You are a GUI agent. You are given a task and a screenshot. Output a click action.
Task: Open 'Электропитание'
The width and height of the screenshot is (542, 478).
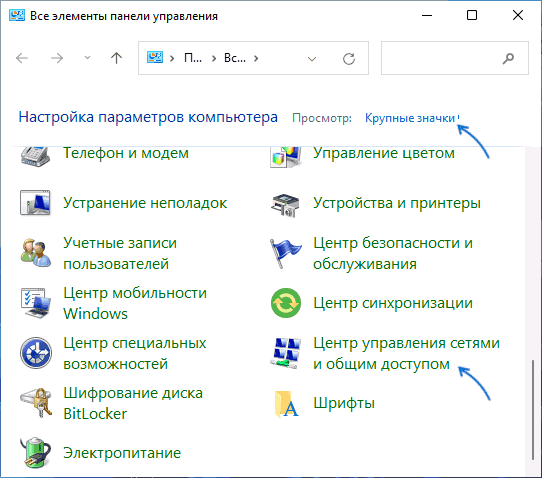pos(122,453)
